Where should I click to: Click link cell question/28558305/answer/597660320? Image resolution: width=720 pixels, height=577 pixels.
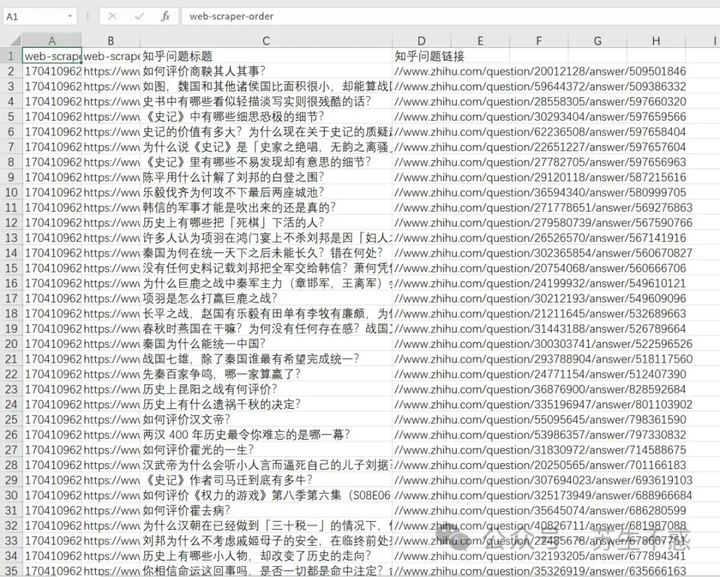tap(540, 101)
